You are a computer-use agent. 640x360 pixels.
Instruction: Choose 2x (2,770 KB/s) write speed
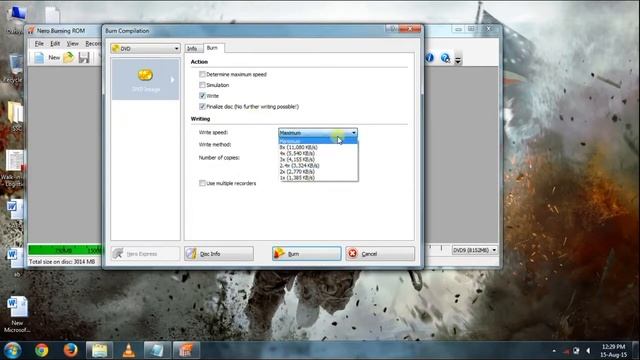318,171
